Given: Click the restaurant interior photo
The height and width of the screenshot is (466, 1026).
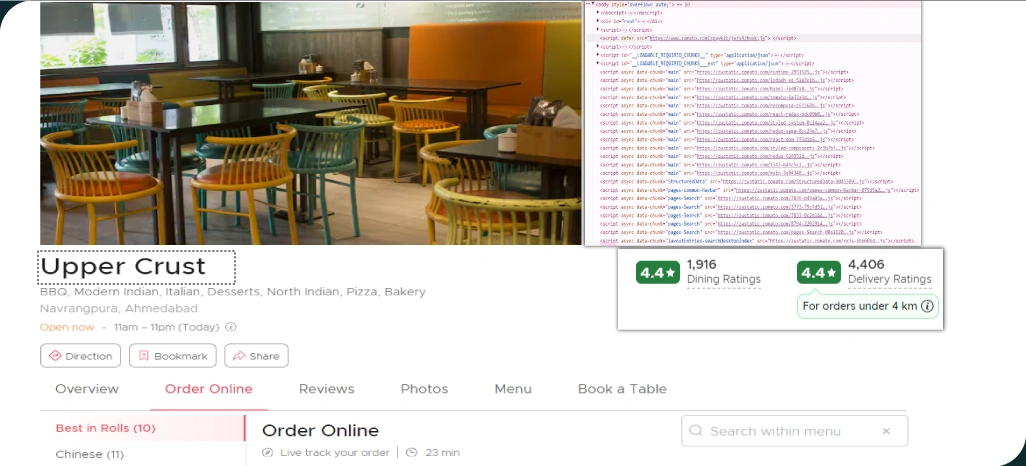Looking at the screenshot, I should 311,123.
